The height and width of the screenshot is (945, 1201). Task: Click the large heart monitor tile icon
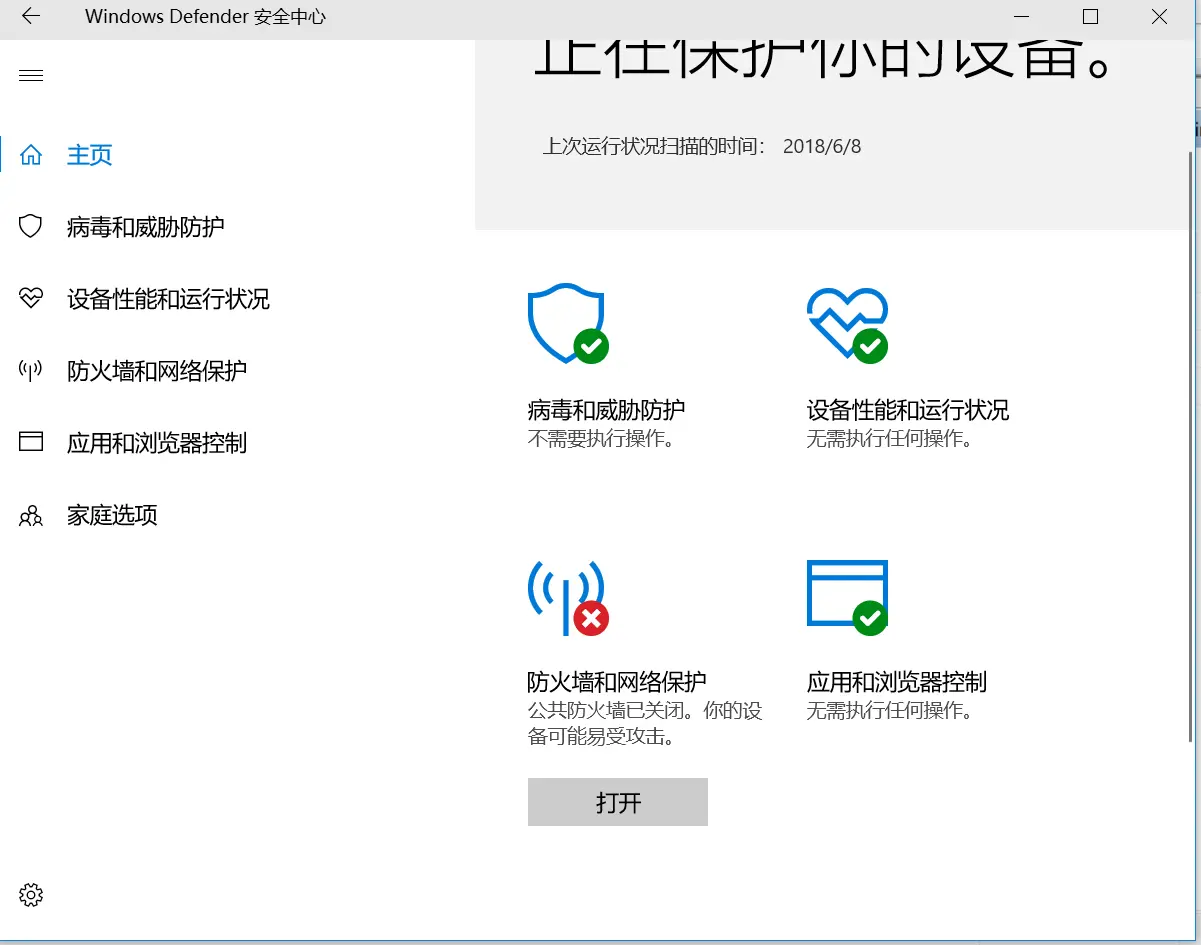click(x=847, y=324)
